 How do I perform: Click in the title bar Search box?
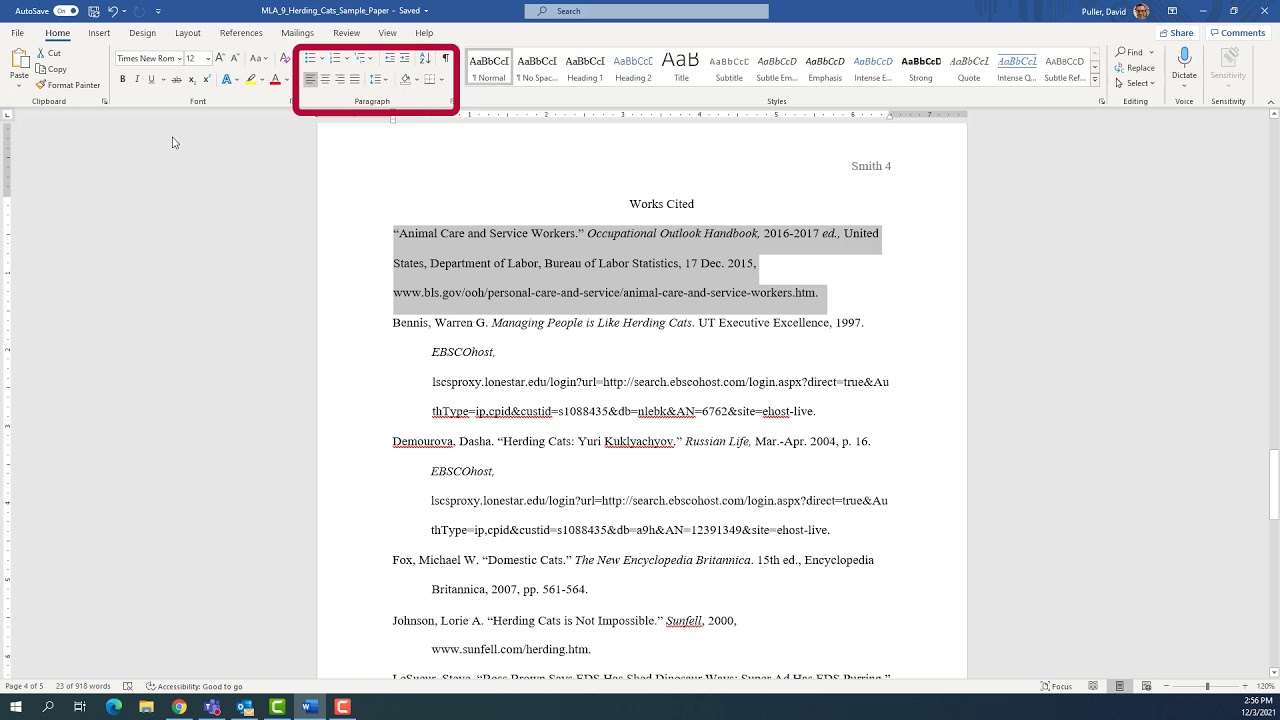646,11
